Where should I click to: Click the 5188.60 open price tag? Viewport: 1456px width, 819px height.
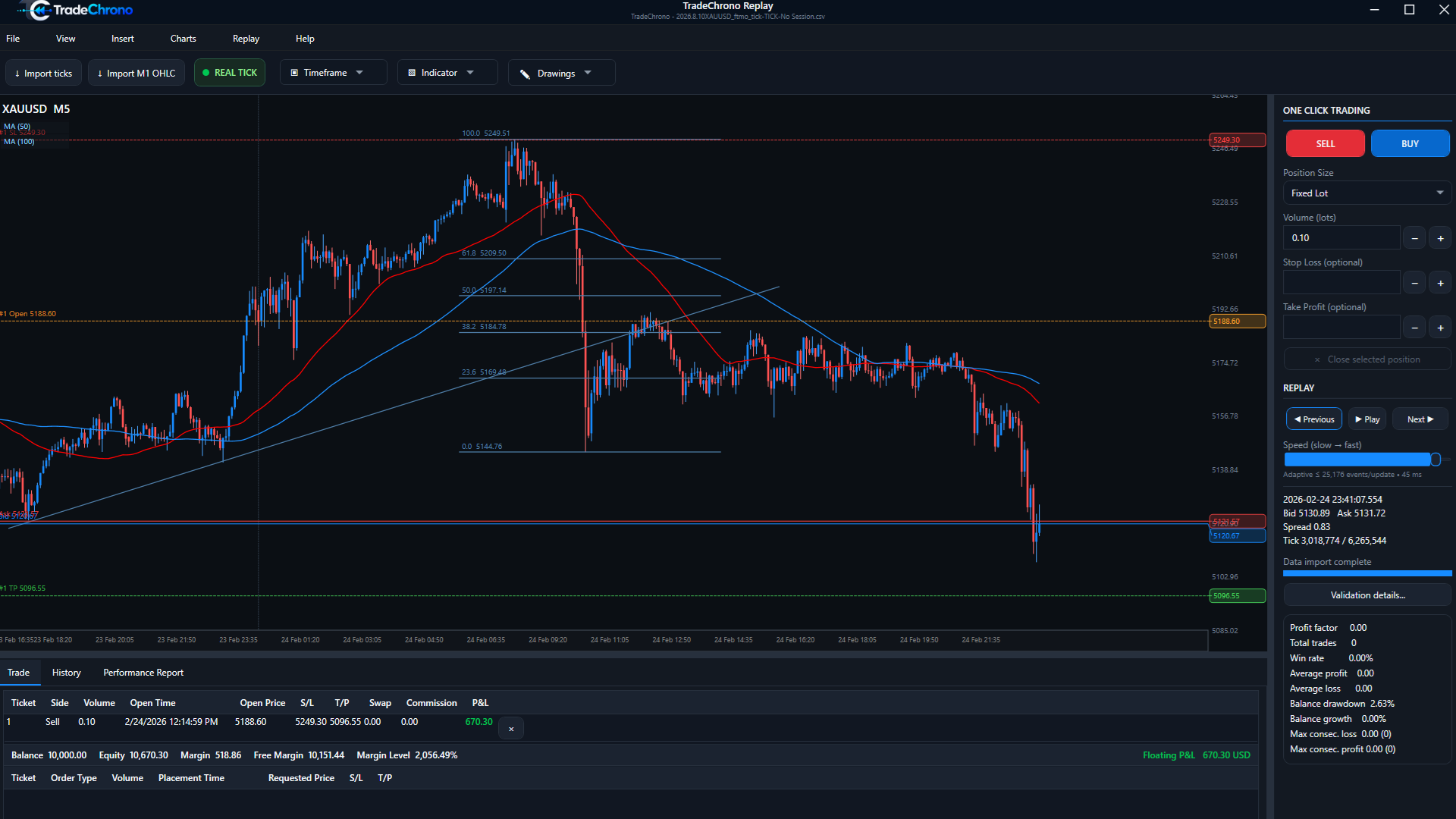(x=1237, y=322)
